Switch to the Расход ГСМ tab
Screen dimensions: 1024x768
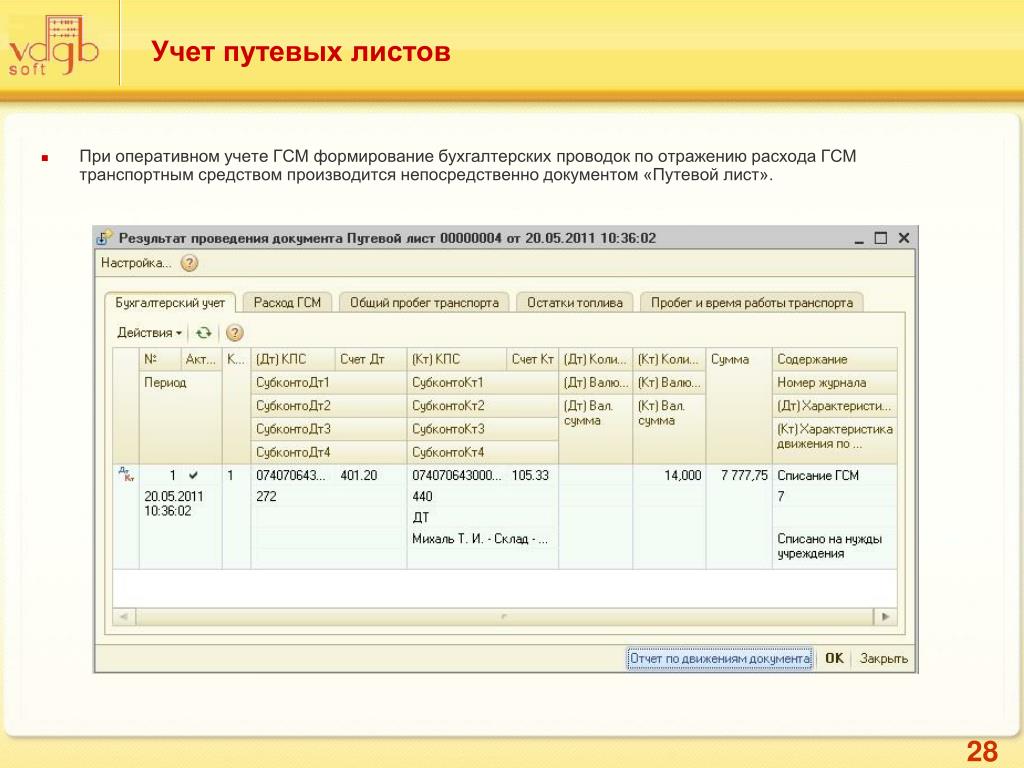click(x=287, y=302)
